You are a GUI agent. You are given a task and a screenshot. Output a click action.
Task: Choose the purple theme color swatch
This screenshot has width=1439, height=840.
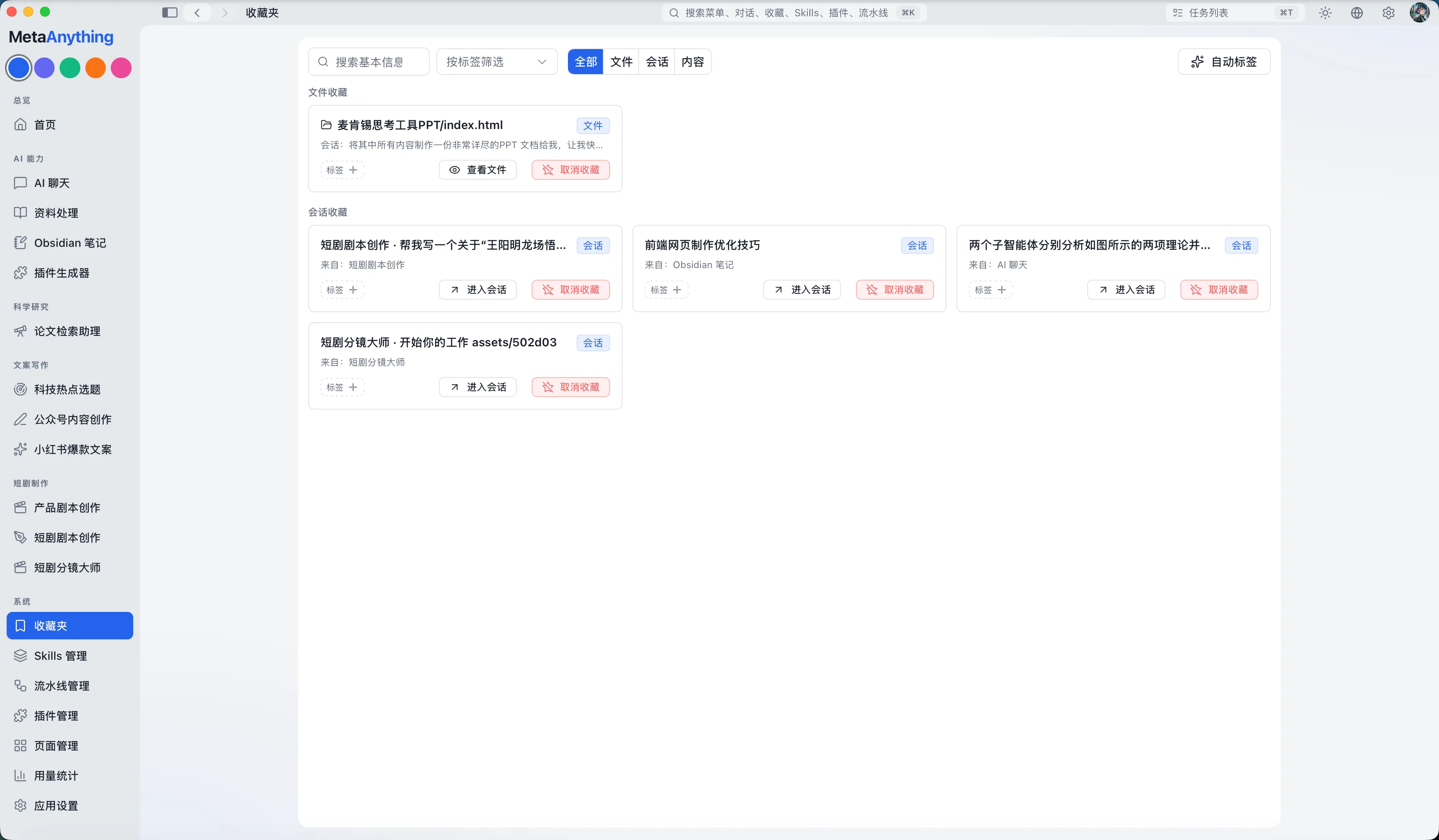click(x=45, y=68)
